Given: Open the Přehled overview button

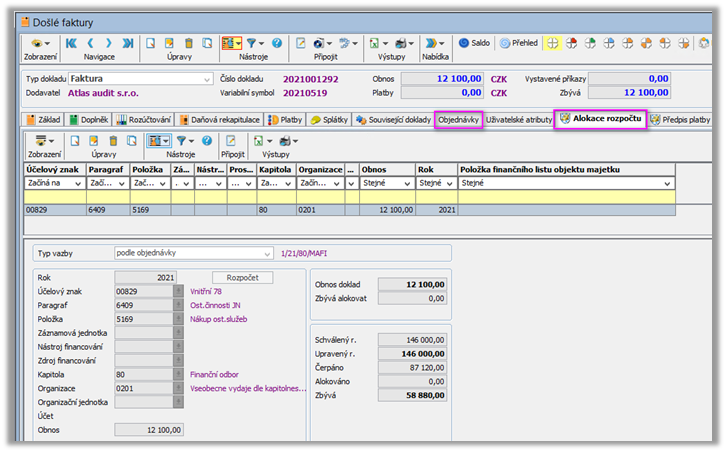Looking at the screenshot, I should [518, 43].
